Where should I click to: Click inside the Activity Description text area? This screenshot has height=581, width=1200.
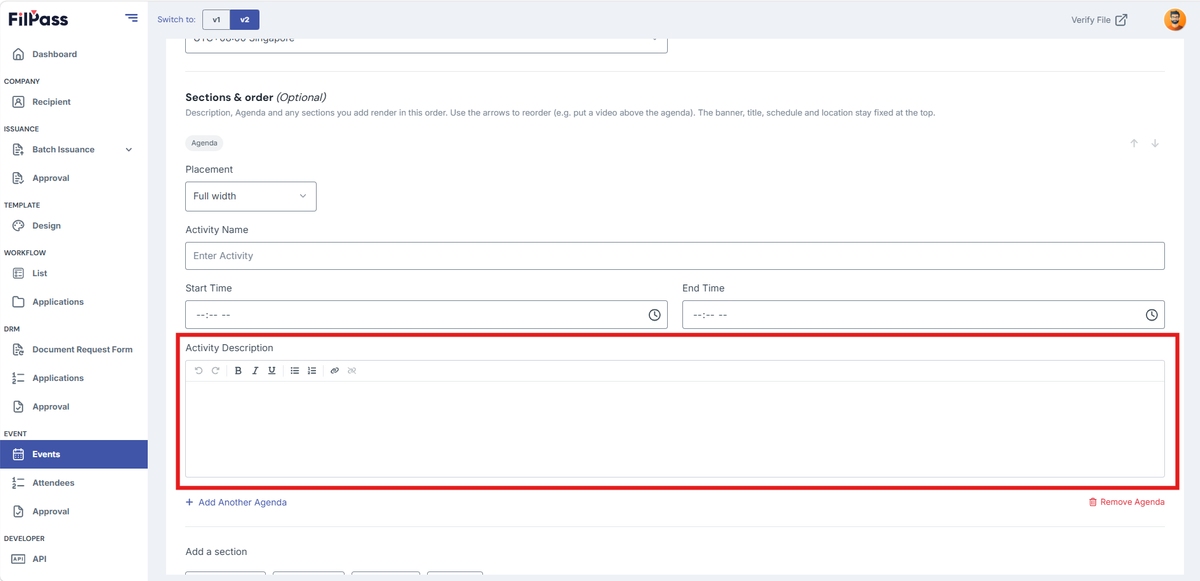coord(675,429)
